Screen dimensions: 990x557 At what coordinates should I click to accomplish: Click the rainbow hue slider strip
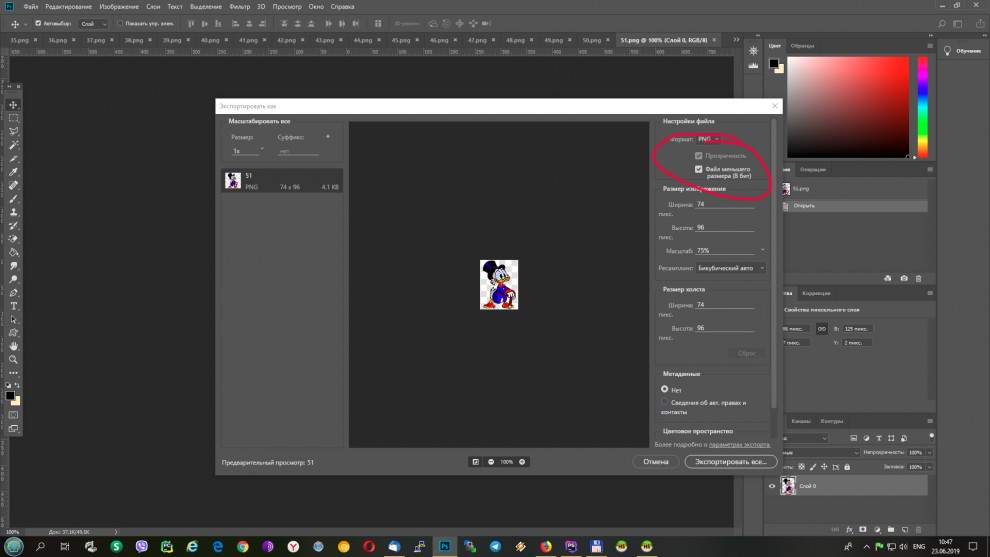(x=922, y=107)
